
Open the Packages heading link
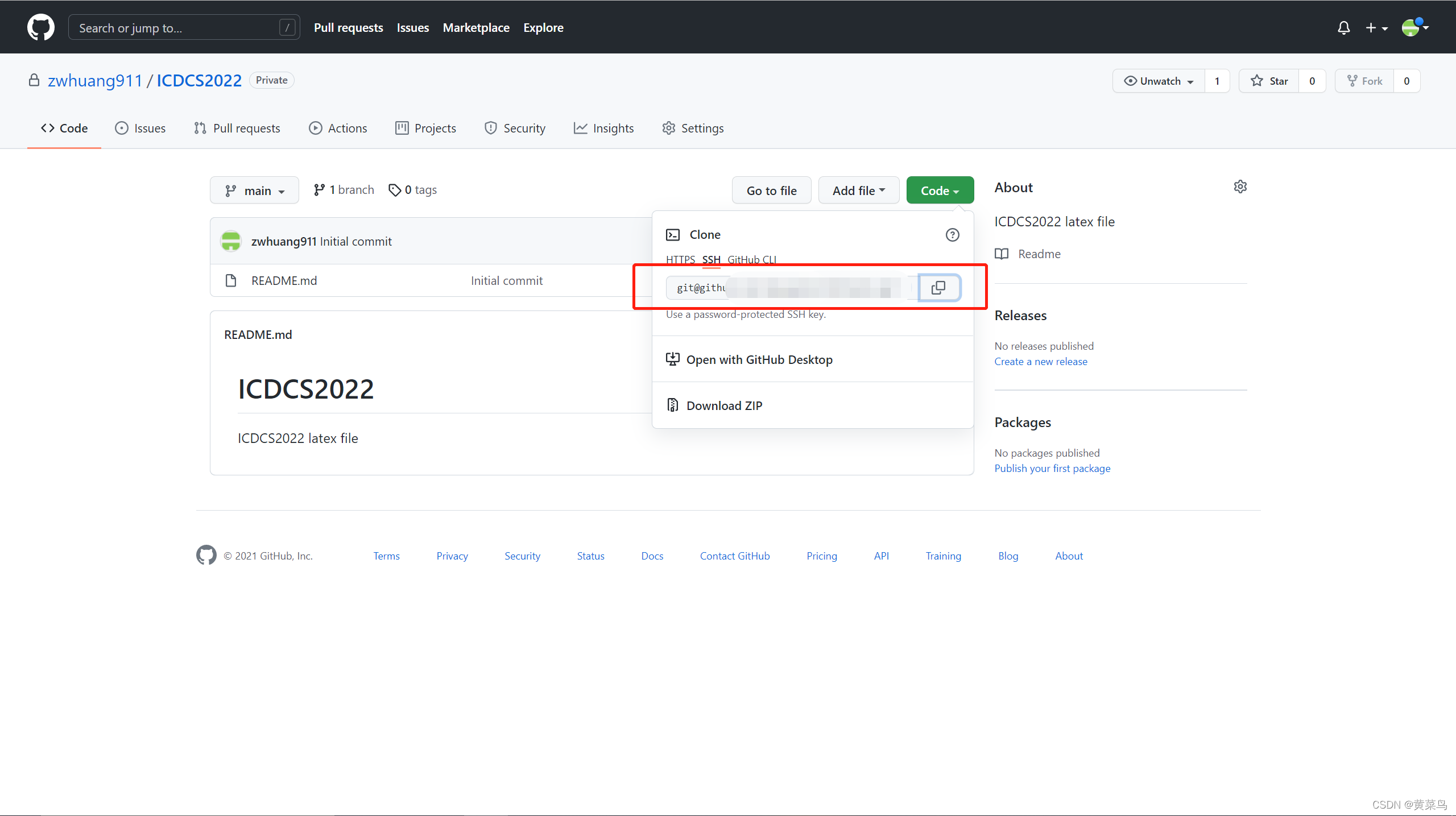[x=1023, y=423]
